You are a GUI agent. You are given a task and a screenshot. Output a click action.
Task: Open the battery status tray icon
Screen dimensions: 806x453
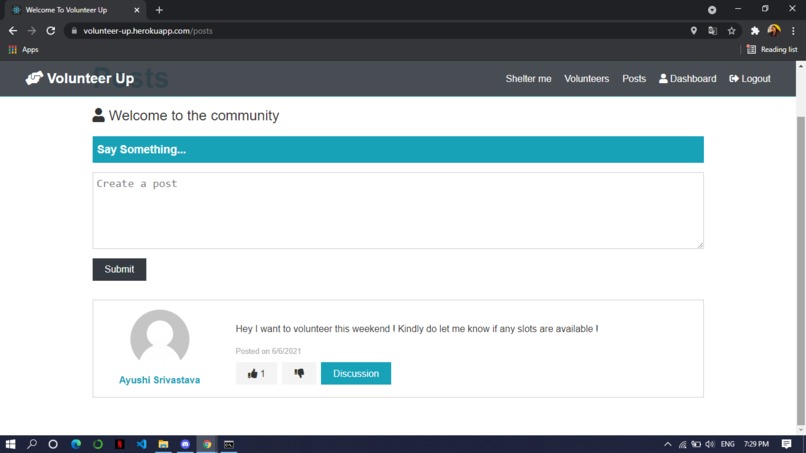coord(696,444)
